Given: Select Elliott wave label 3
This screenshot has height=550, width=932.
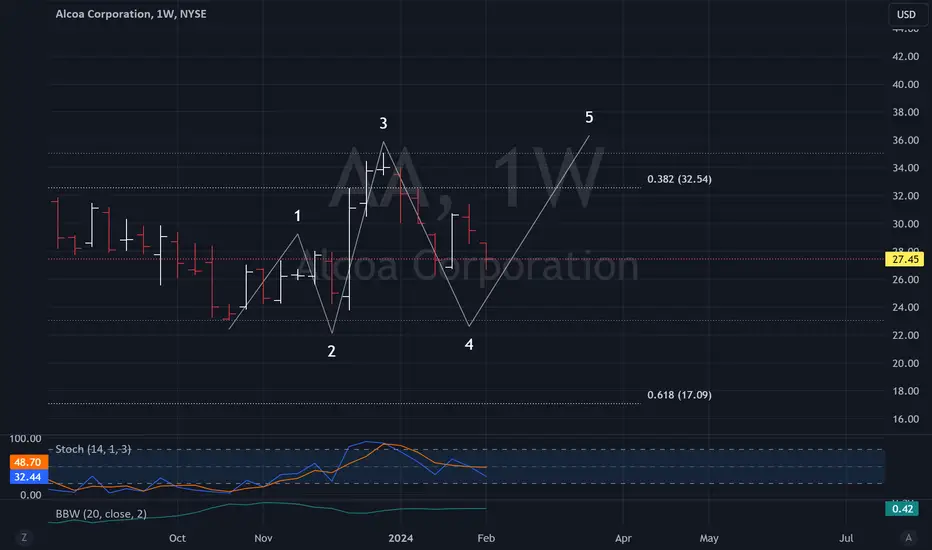Looking at the screenshot, I should click(x=383, y=123).
